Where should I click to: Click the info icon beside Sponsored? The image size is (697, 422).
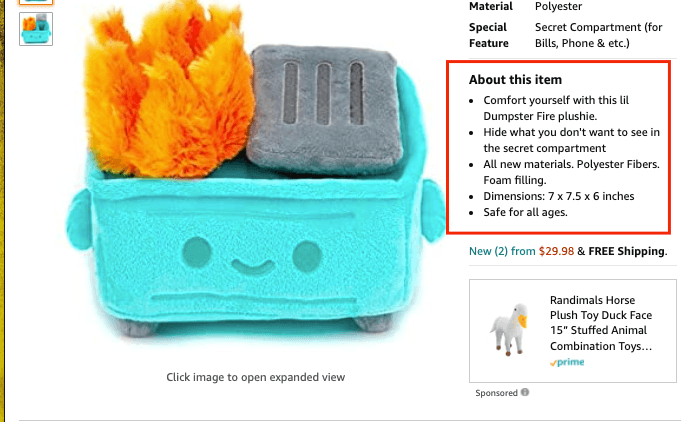click(x=525, y=392)
